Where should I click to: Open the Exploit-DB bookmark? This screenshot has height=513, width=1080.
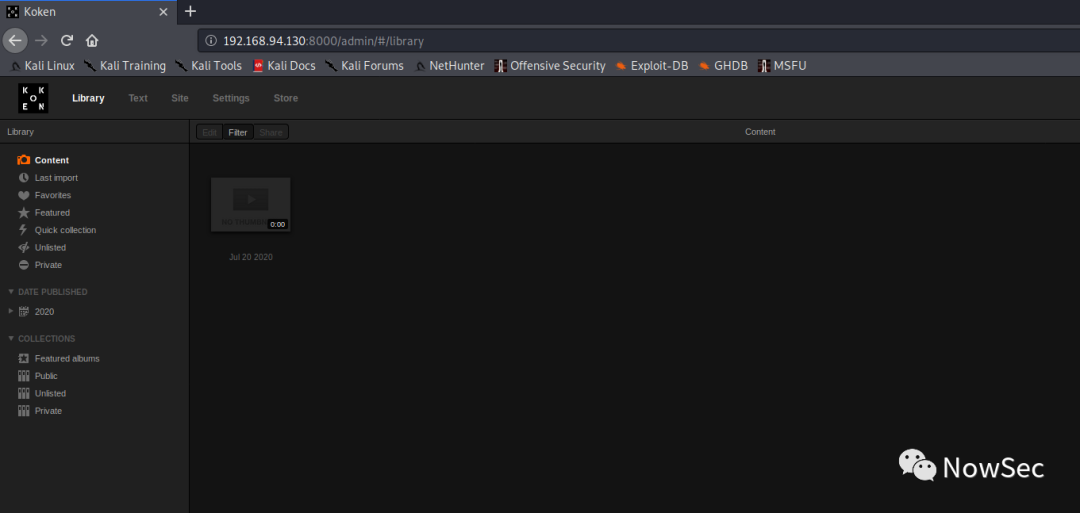coord(652,66)
